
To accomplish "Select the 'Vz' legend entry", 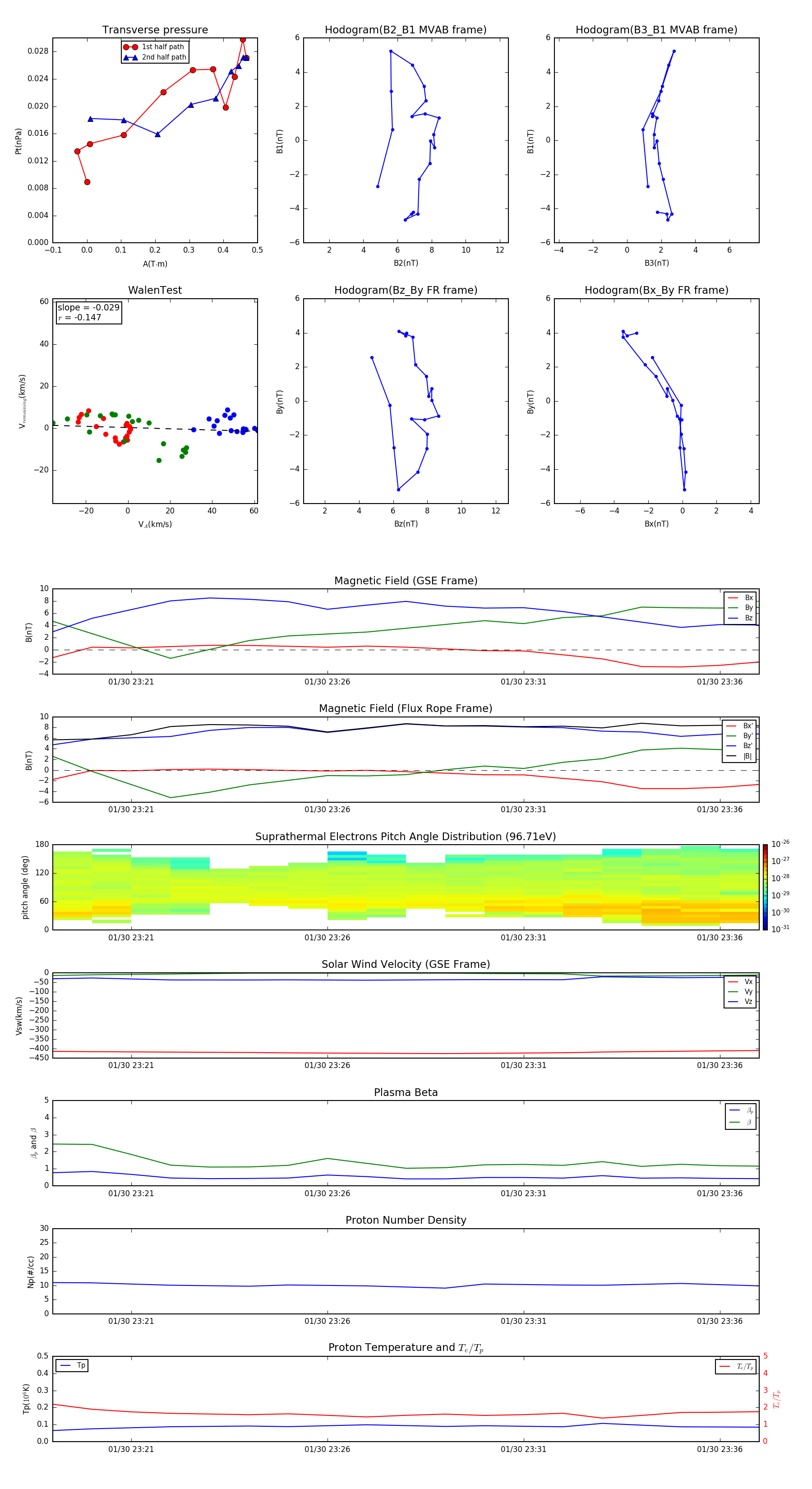I will tap(740, 1001).
